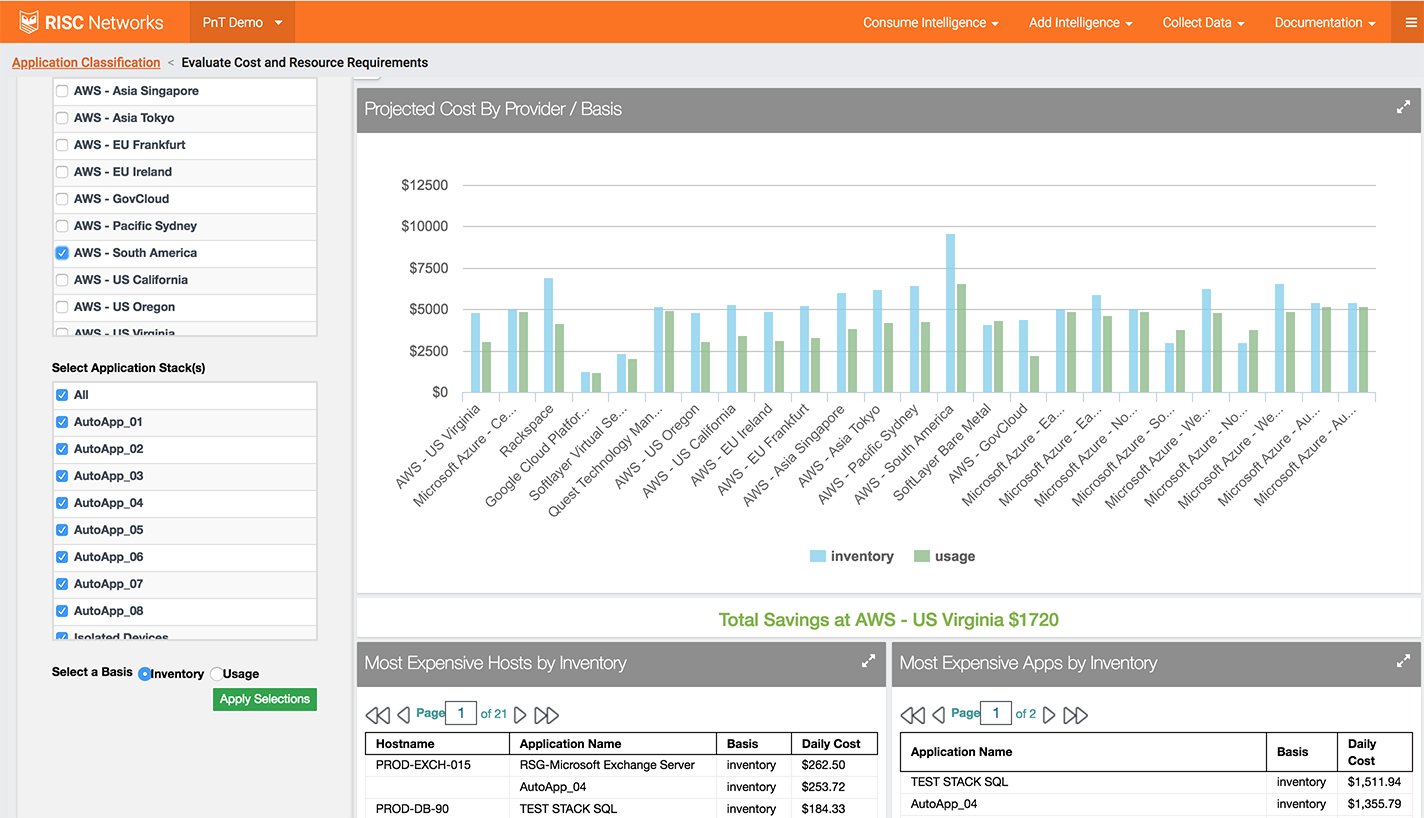This screenshot has height=818, width=1424.
Task: Enable the AWS - EU Frankfurt provider
Action: click(62, 145)
